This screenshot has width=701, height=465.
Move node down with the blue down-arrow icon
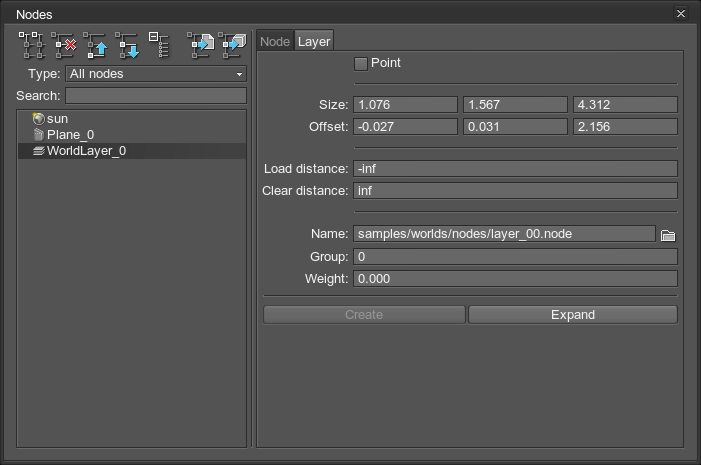(128, 45)
